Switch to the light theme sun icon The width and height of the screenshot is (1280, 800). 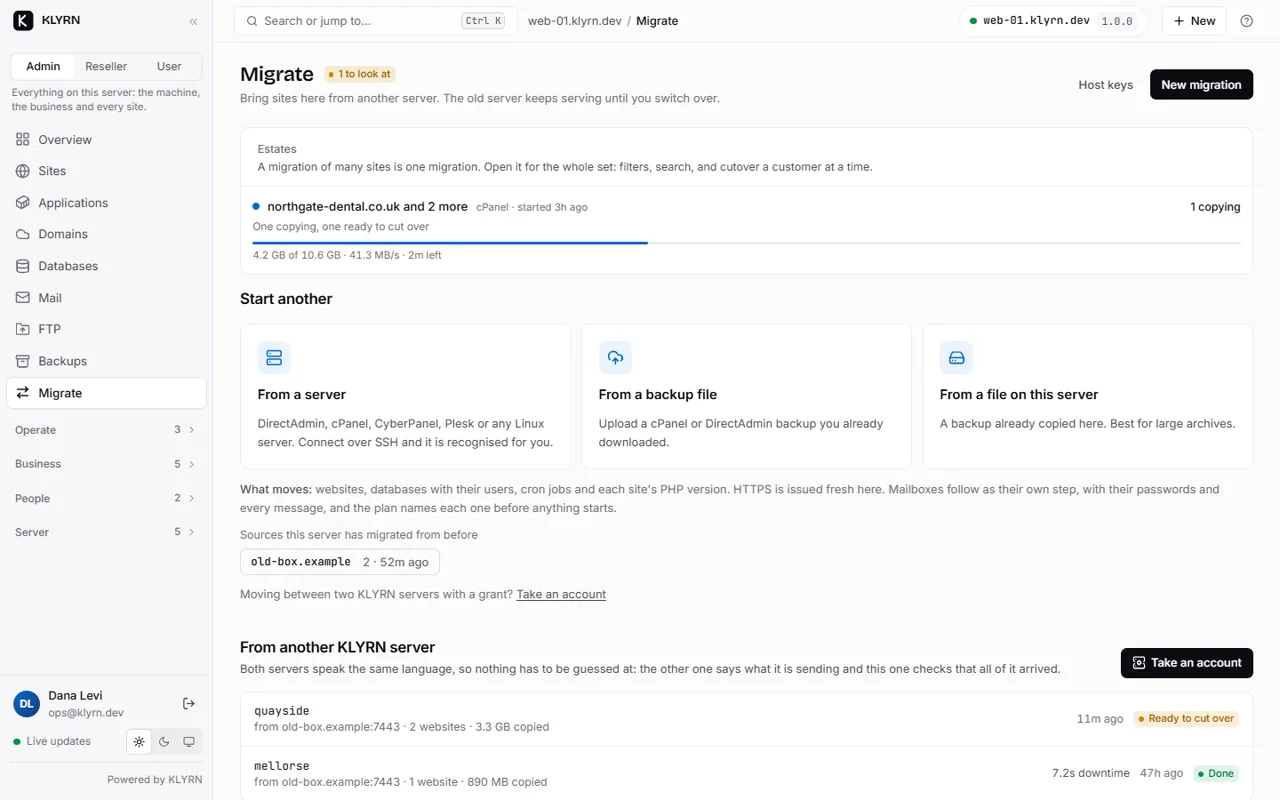pos(139,742)
